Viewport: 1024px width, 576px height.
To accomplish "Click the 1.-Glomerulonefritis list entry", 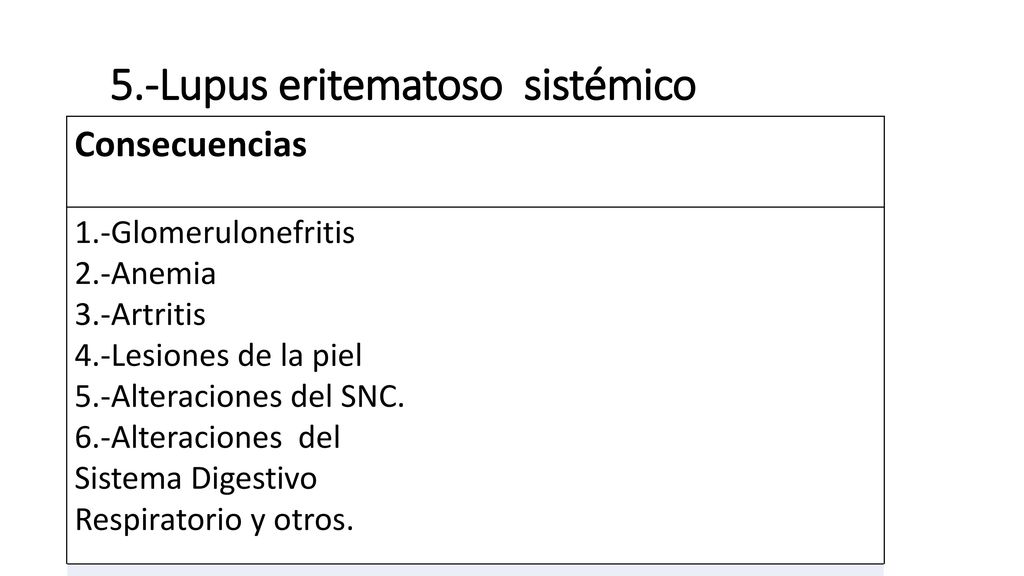I will (215, 232).
